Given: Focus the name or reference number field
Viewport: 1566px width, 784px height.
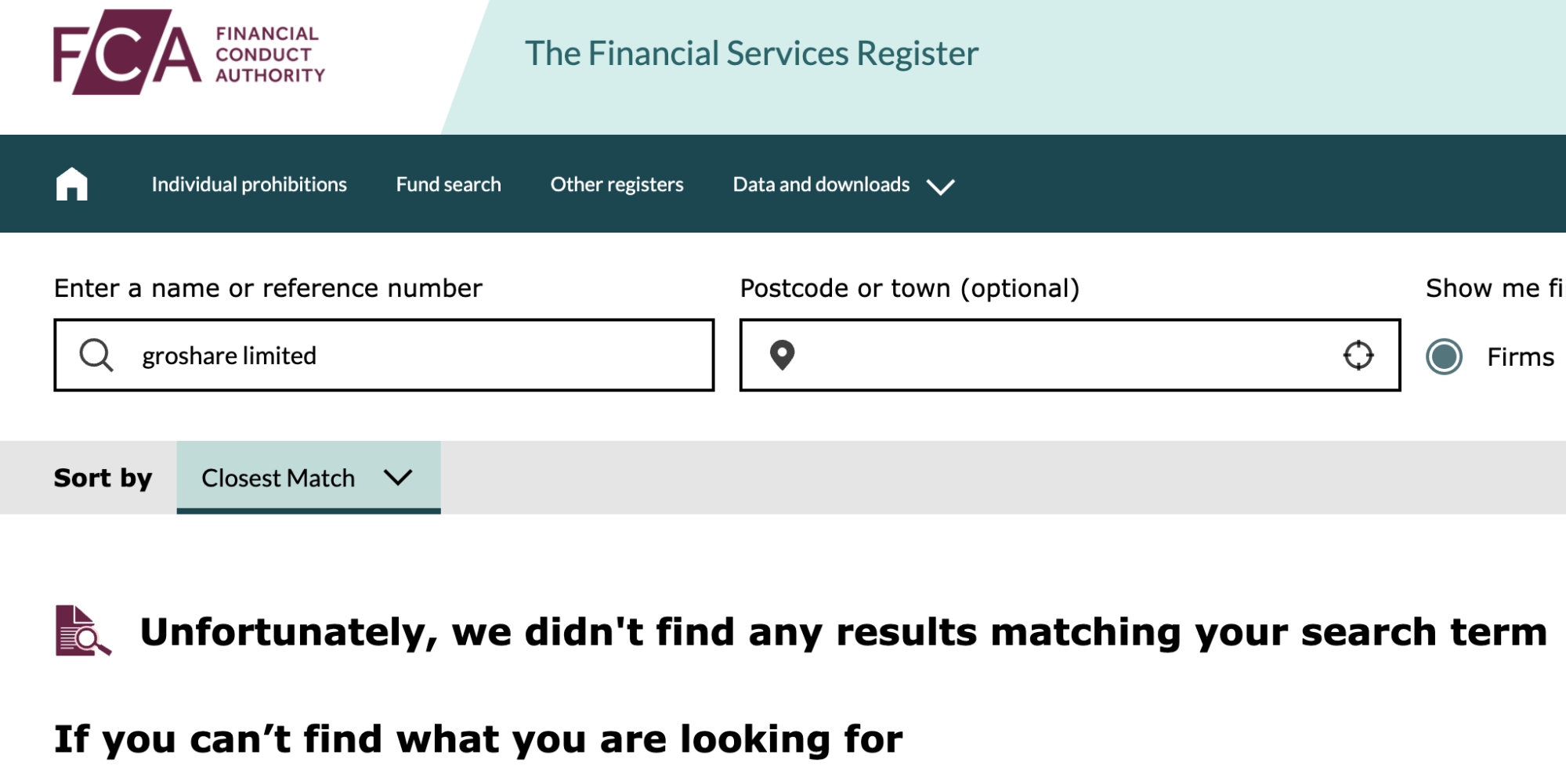Looking at the screenshot, I should [x=384, y=355].
